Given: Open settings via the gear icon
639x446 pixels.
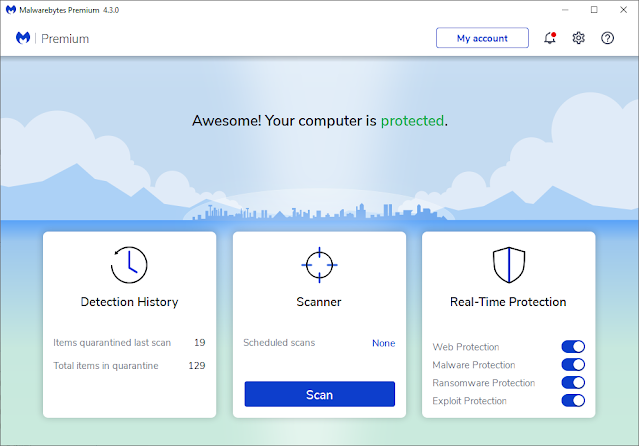Looking at the screenshot, I should [x=578, y=38].
